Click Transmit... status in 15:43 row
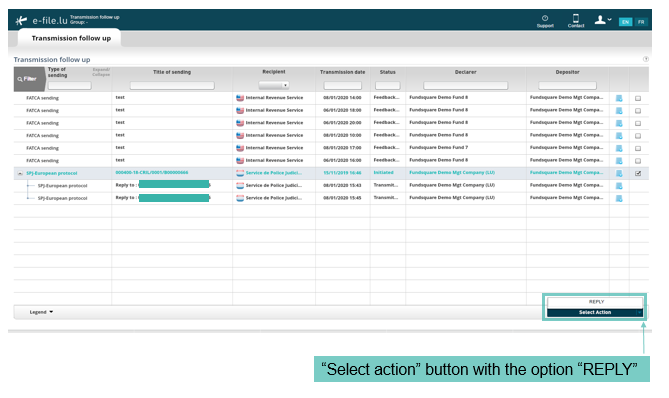 point(386,185)
